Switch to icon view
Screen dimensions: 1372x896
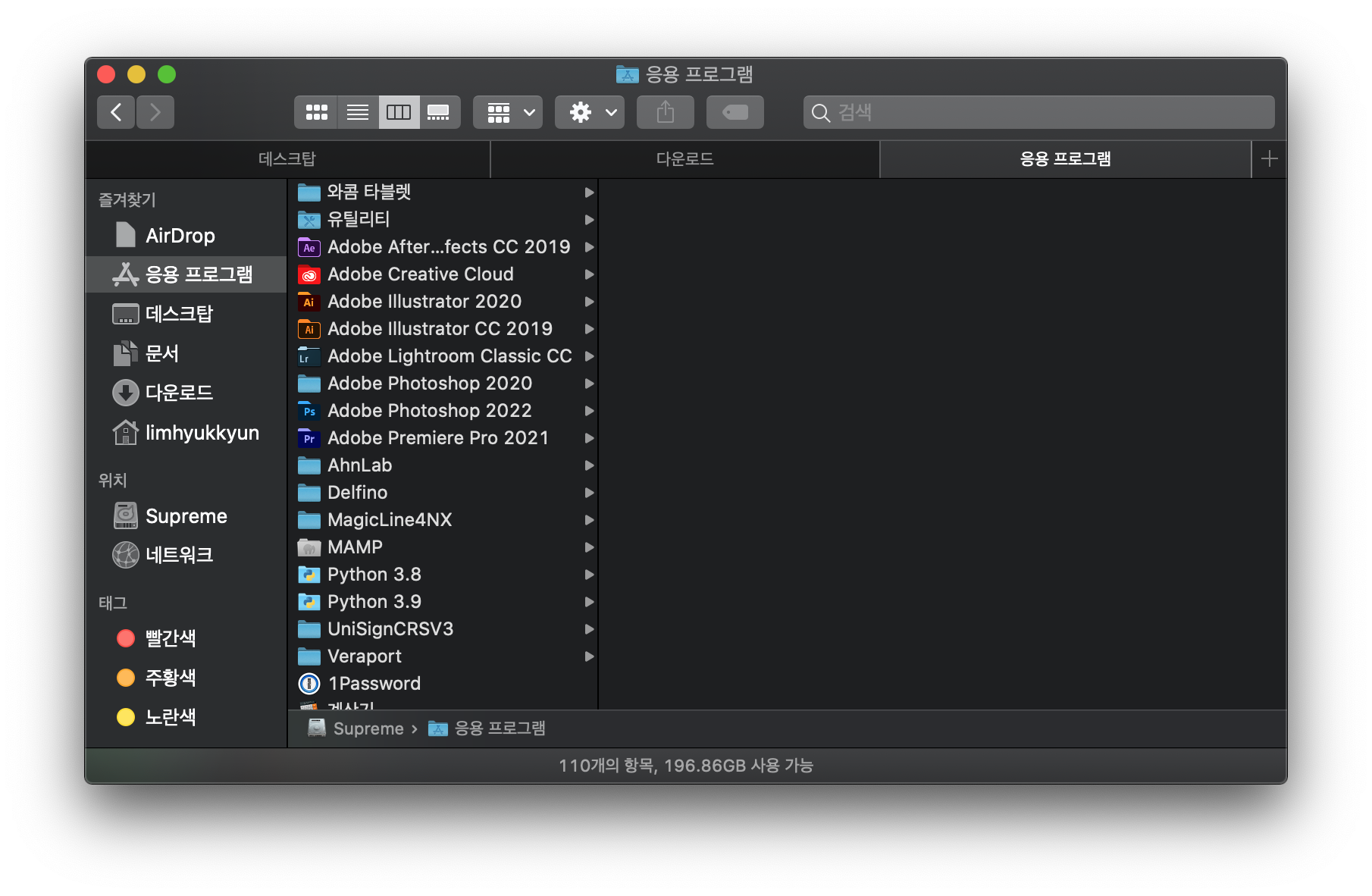pyautogui.click(x=316, y=113)
